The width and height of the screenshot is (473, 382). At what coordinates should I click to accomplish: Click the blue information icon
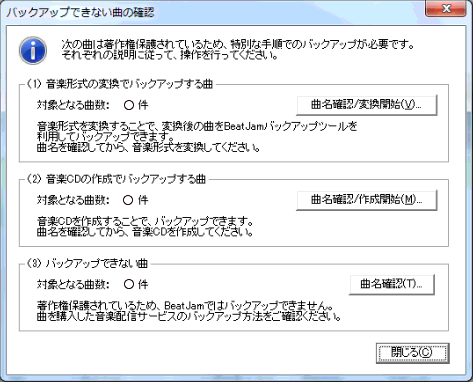[33, 50]
